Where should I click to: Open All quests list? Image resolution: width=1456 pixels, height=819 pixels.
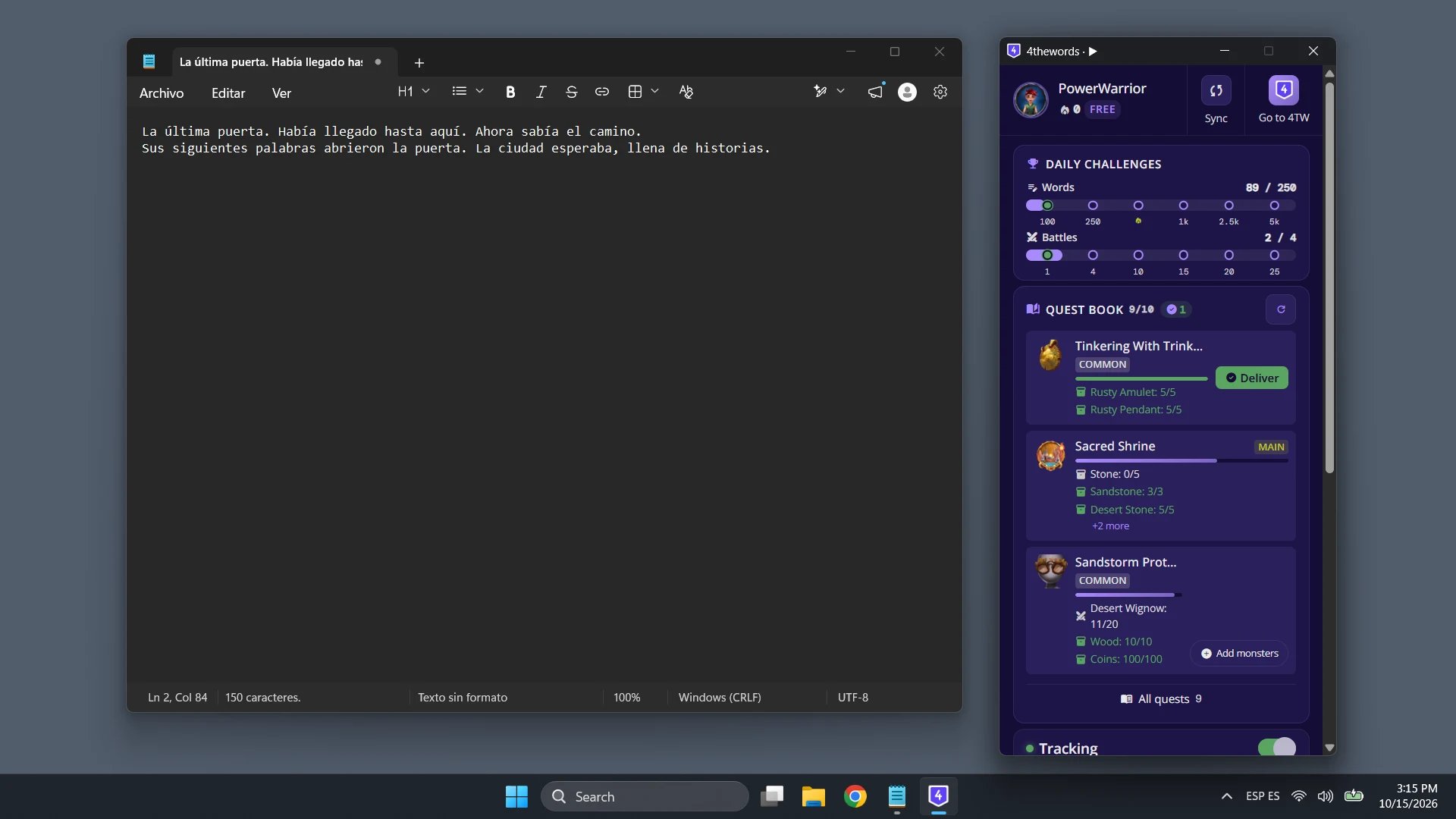pyautogui.click(x=1161, y=699)
